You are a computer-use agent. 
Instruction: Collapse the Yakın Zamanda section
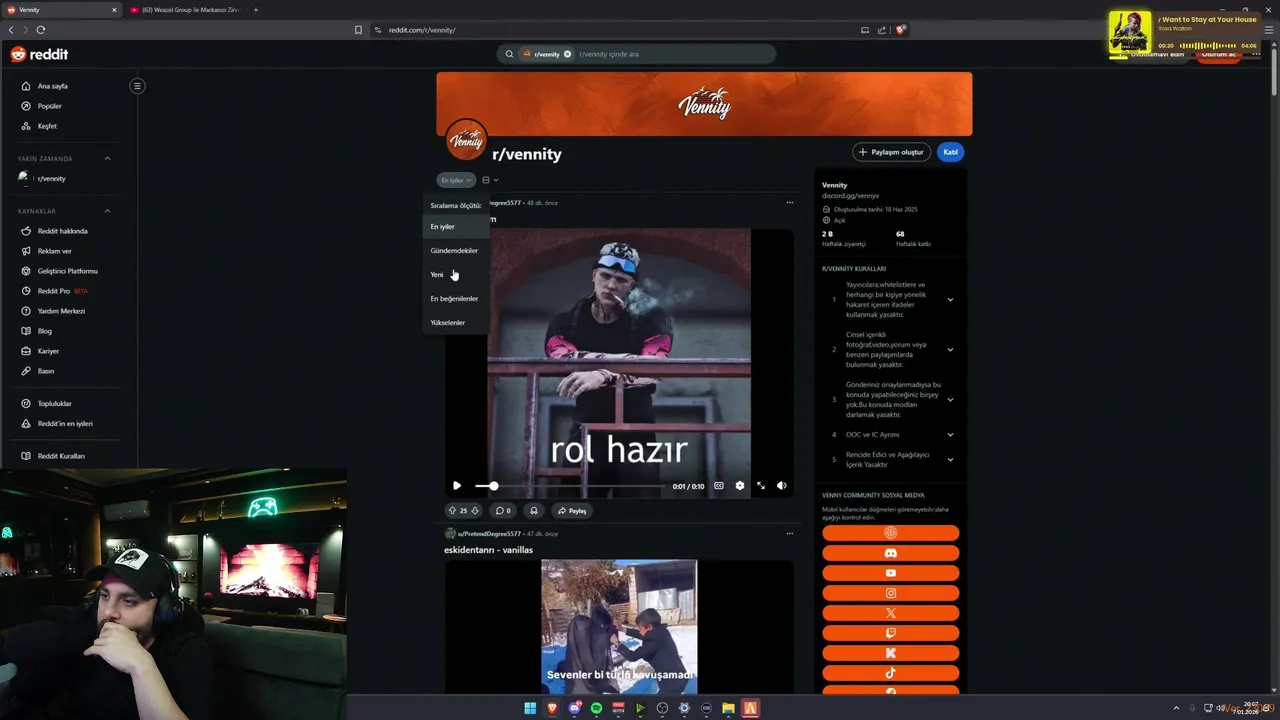(x=107, y=158)
